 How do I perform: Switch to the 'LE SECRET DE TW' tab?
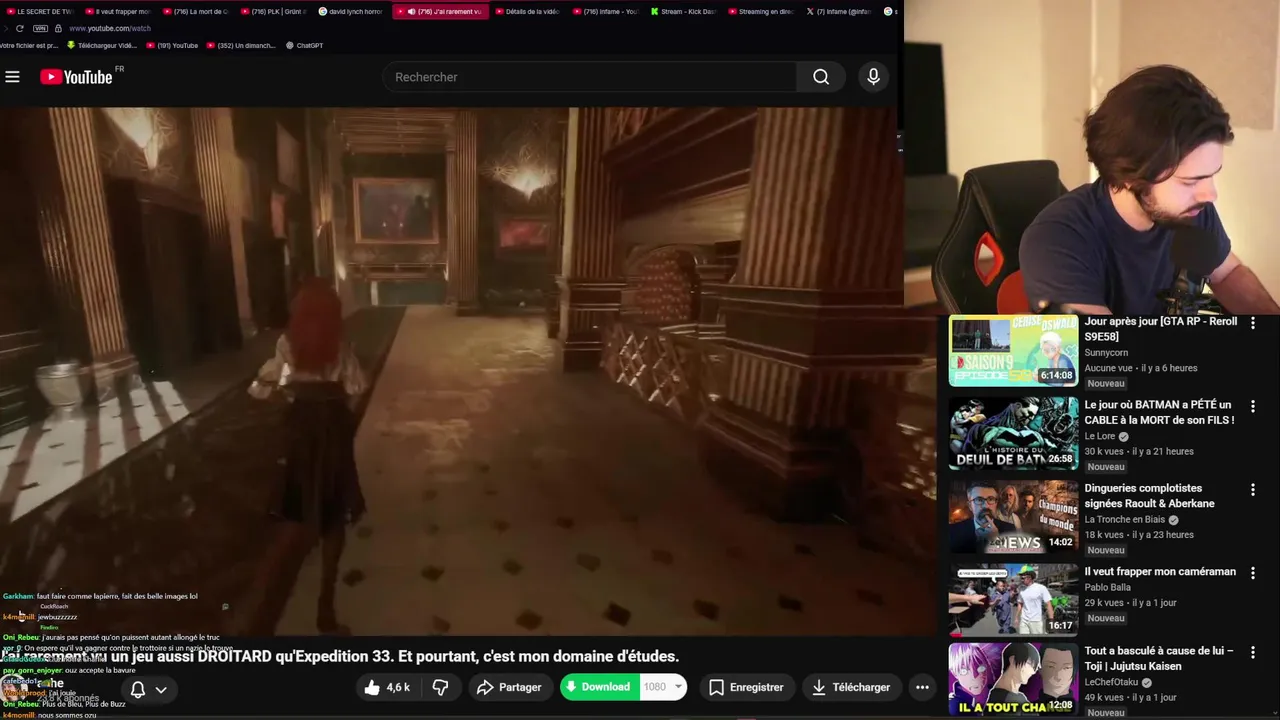pos(40,12)
